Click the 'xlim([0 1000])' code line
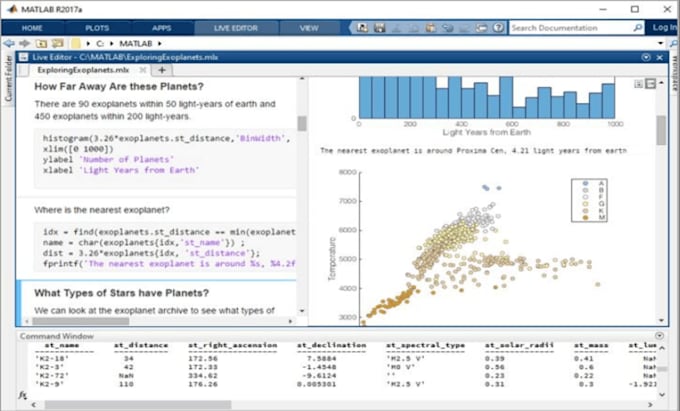This screenshot has width=680, height=411. (x=78, y=149)
